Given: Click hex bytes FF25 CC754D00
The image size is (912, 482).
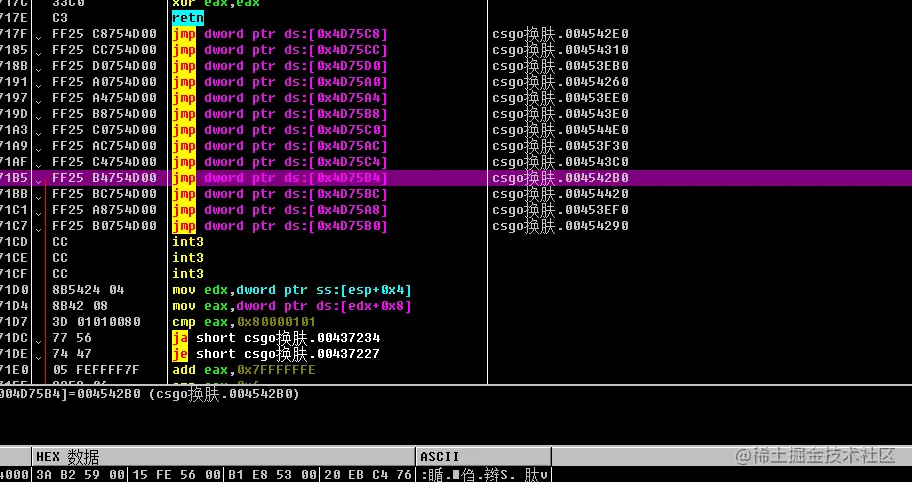Looking at the screenshot, I should (104, 50).
